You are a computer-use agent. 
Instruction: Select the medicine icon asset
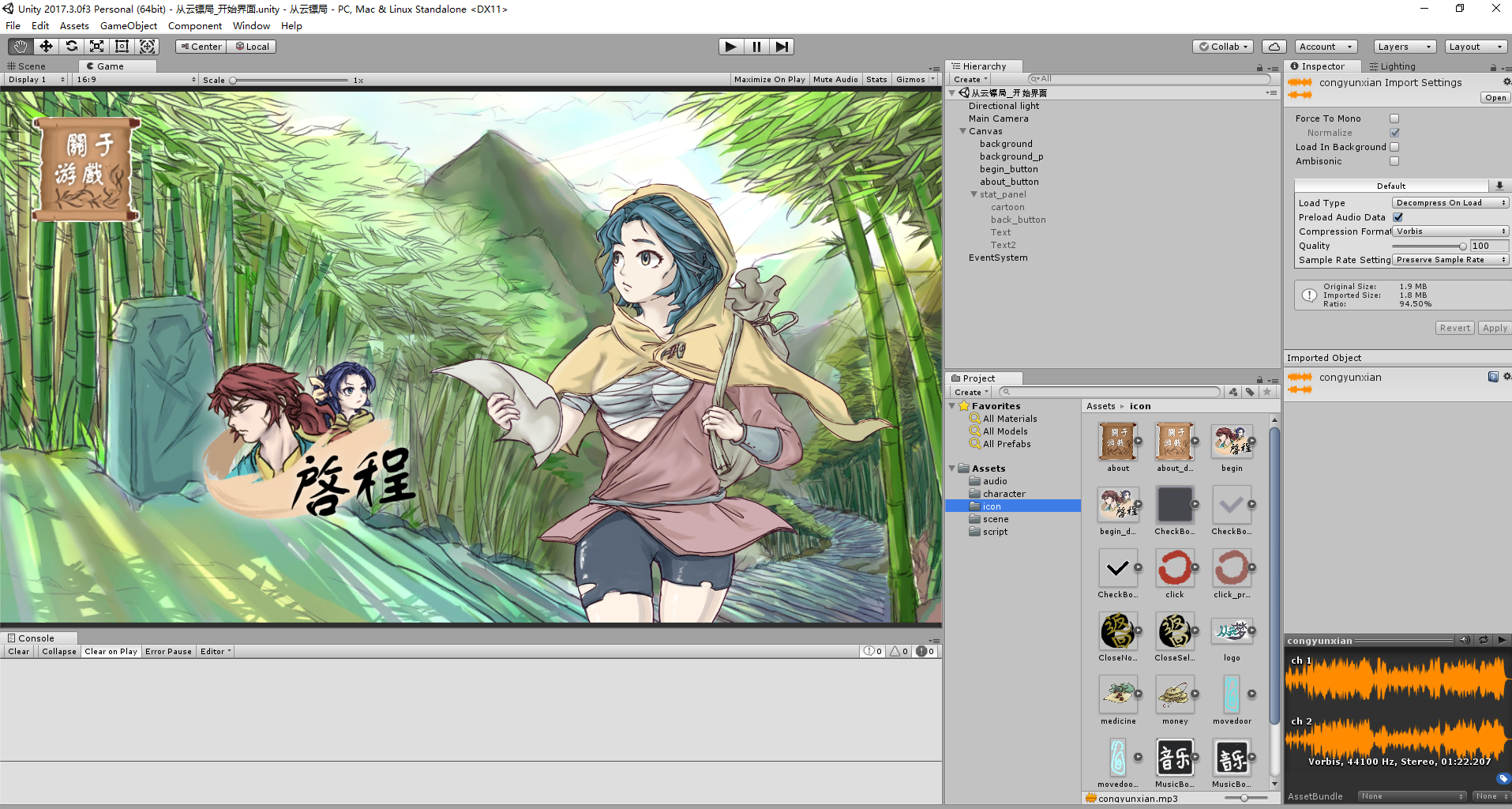[x=1118, y=694]
